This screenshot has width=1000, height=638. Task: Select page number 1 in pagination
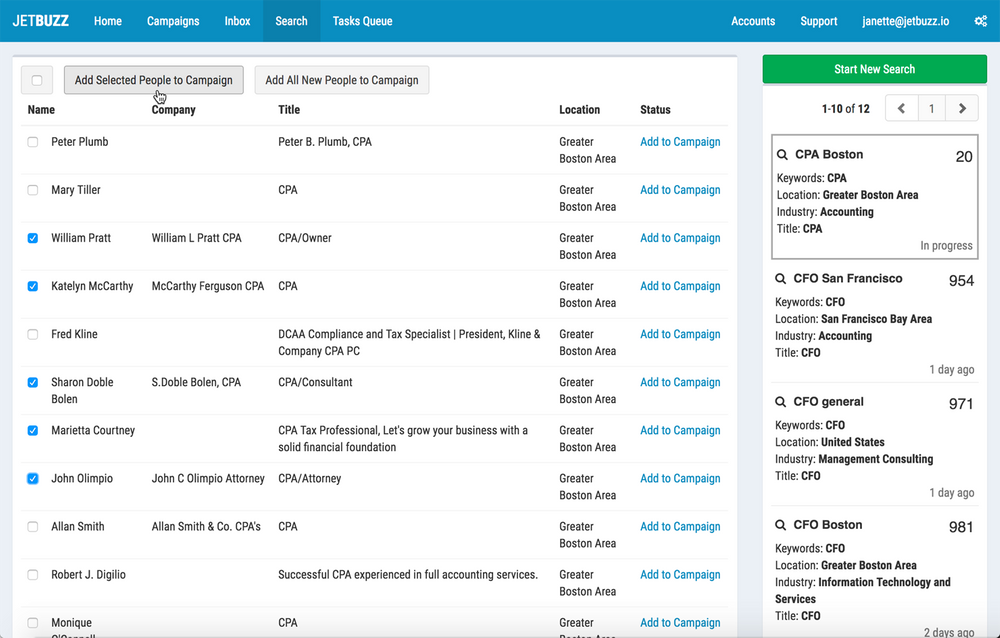pyautogui.click(x=931, y=107)
